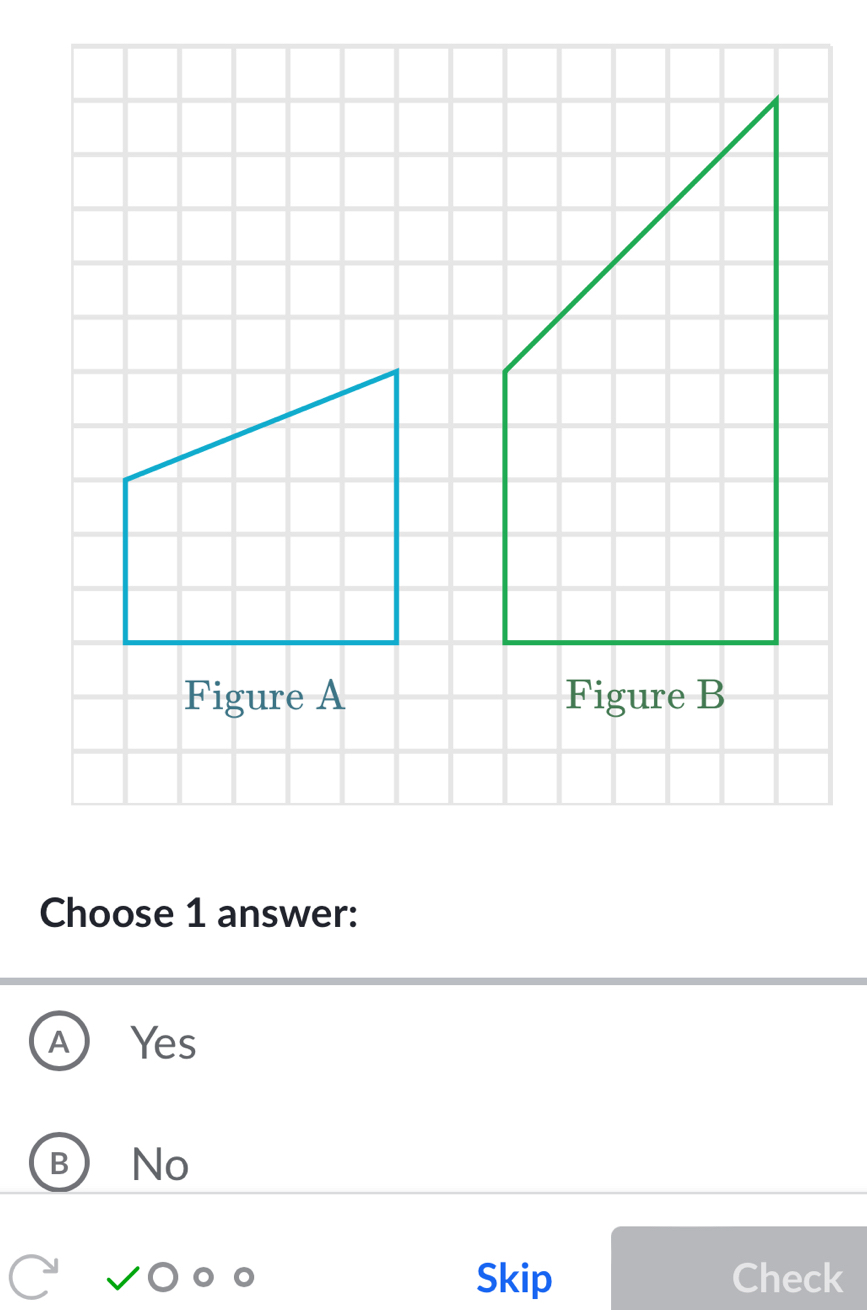Collapse the Choose 1 answer section
The height and width of the screenshot is (1310, 867).
coord(197,911)
